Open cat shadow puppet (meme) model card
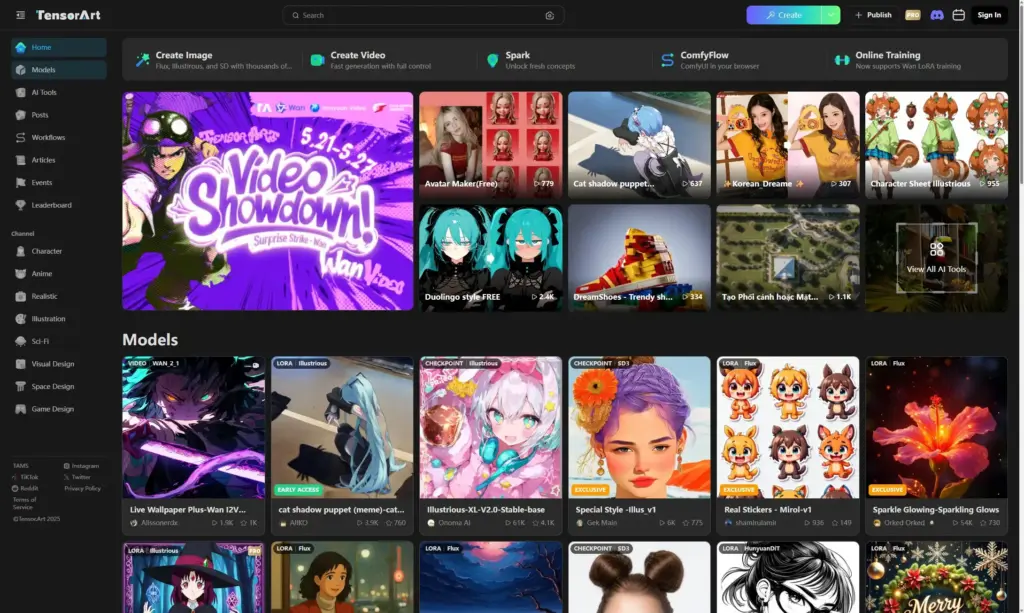 coord(342,446)
